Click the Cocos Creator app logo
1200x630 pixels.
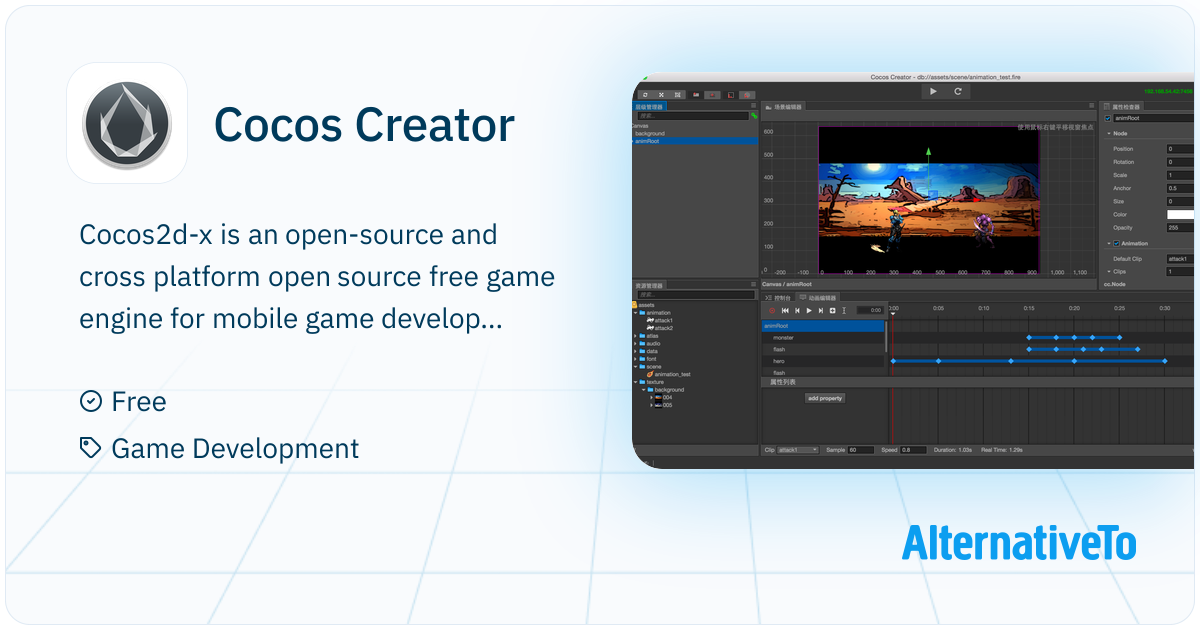(127, 123)
